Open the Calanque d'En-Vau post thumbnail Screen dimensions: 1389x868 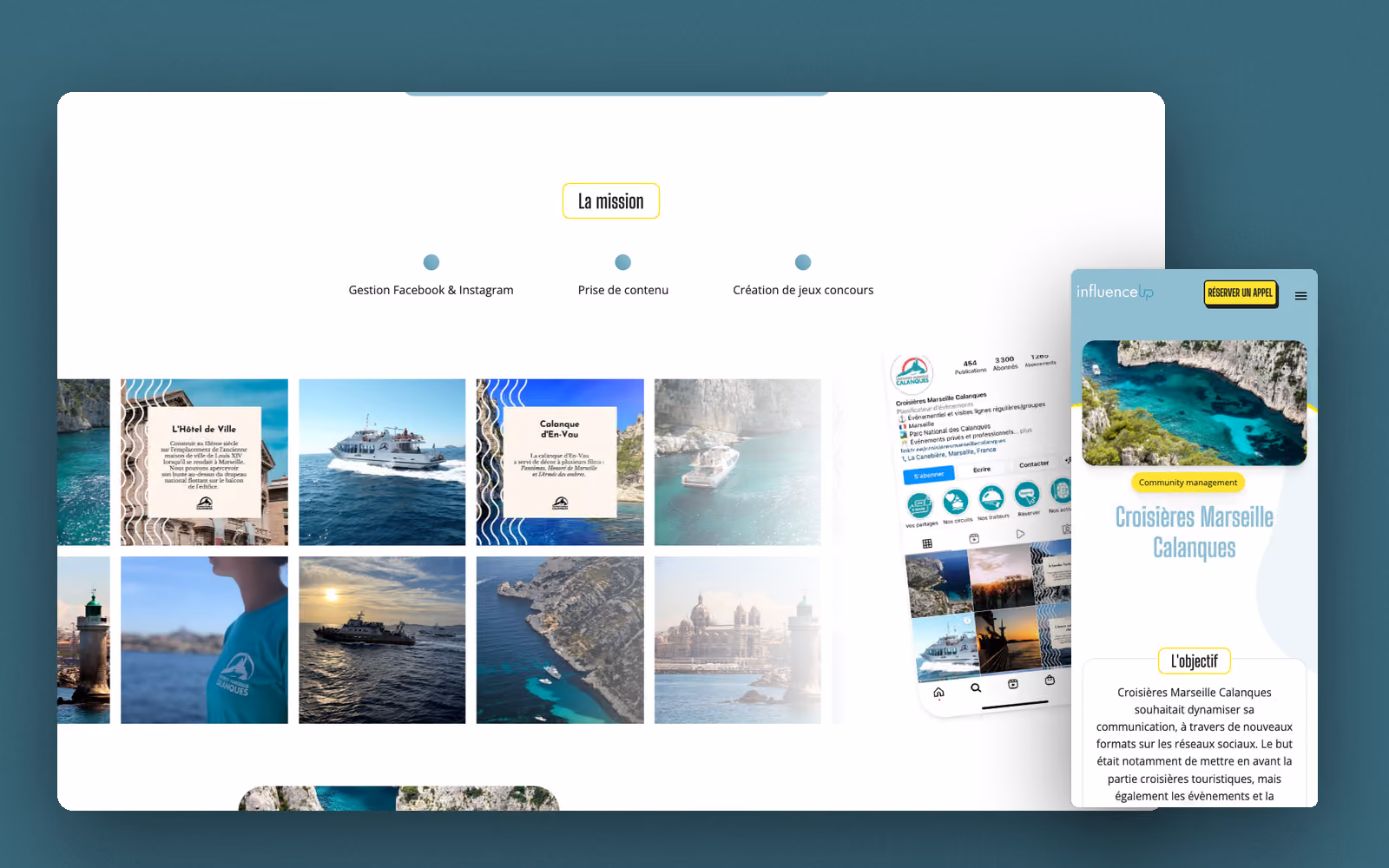[560, 462]
